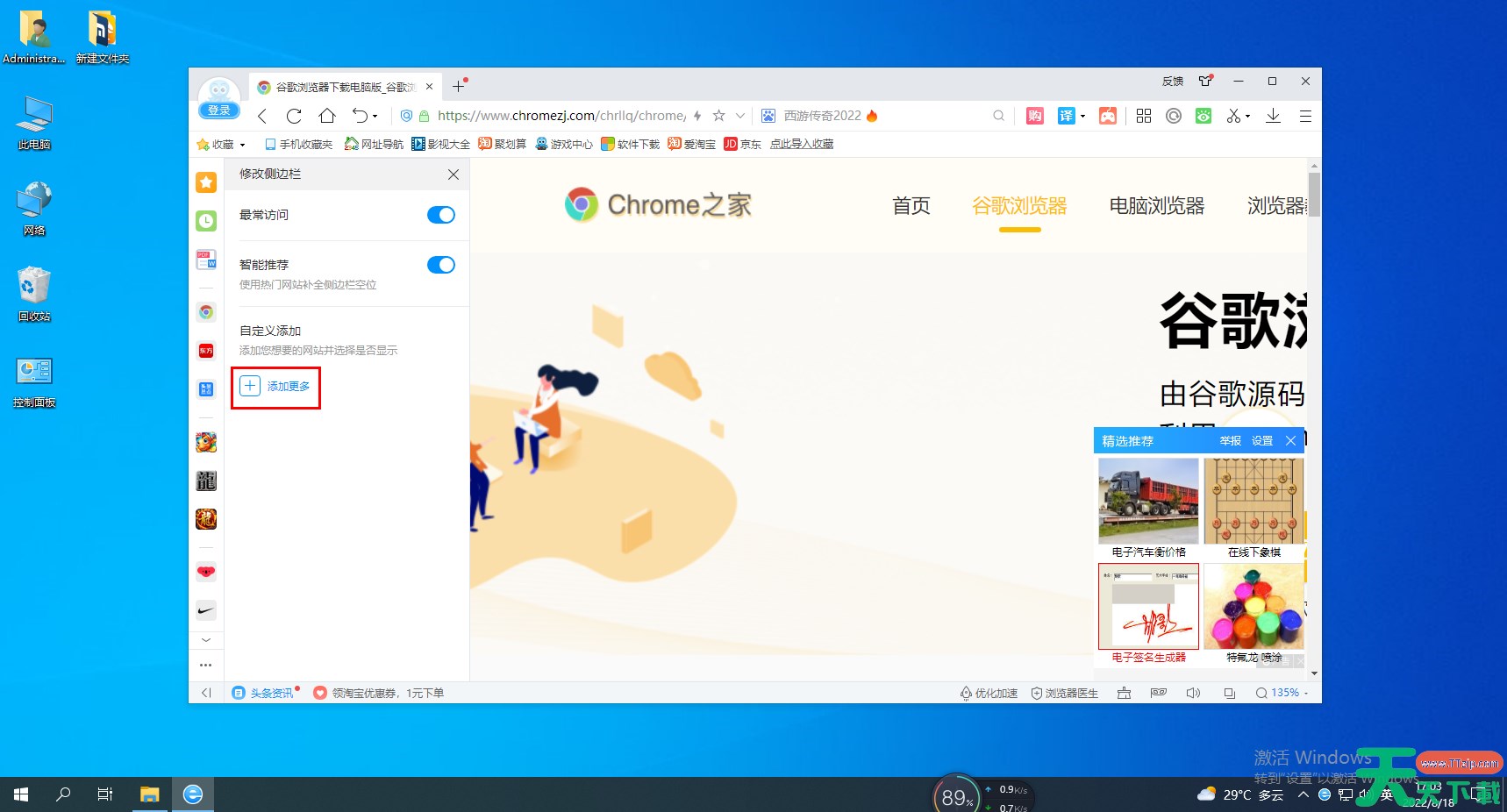This screenshot has width=1507, height=812.
Task: Click the undo closed tab arrow
Action: [x=360, y=116]
